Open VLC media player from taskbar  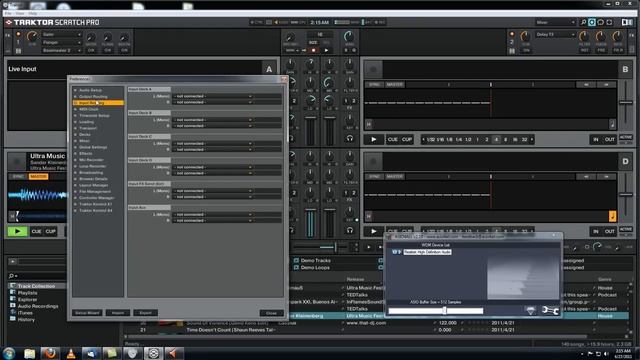71,353
